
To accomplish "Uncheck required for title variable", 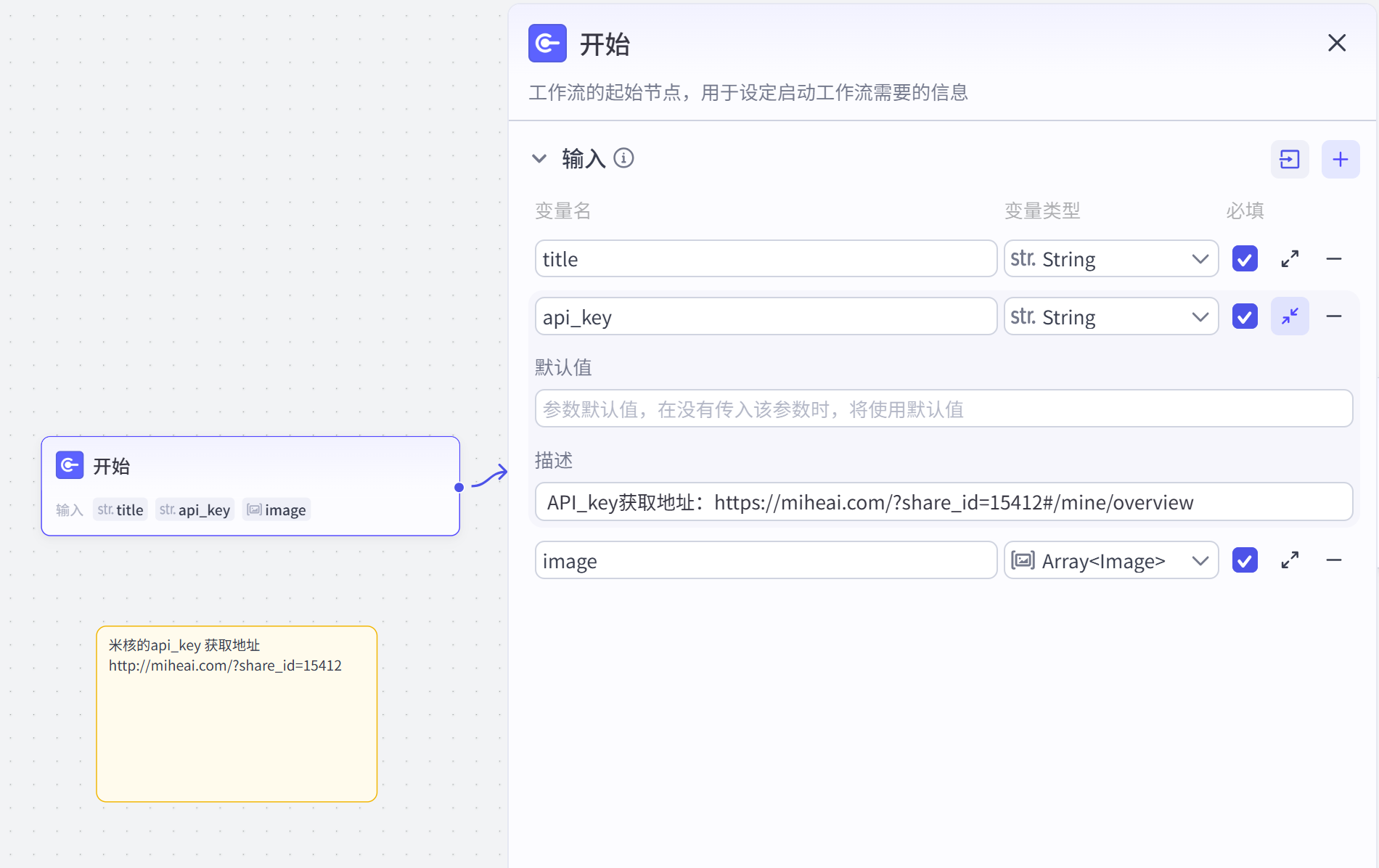I will [1245, 259].
